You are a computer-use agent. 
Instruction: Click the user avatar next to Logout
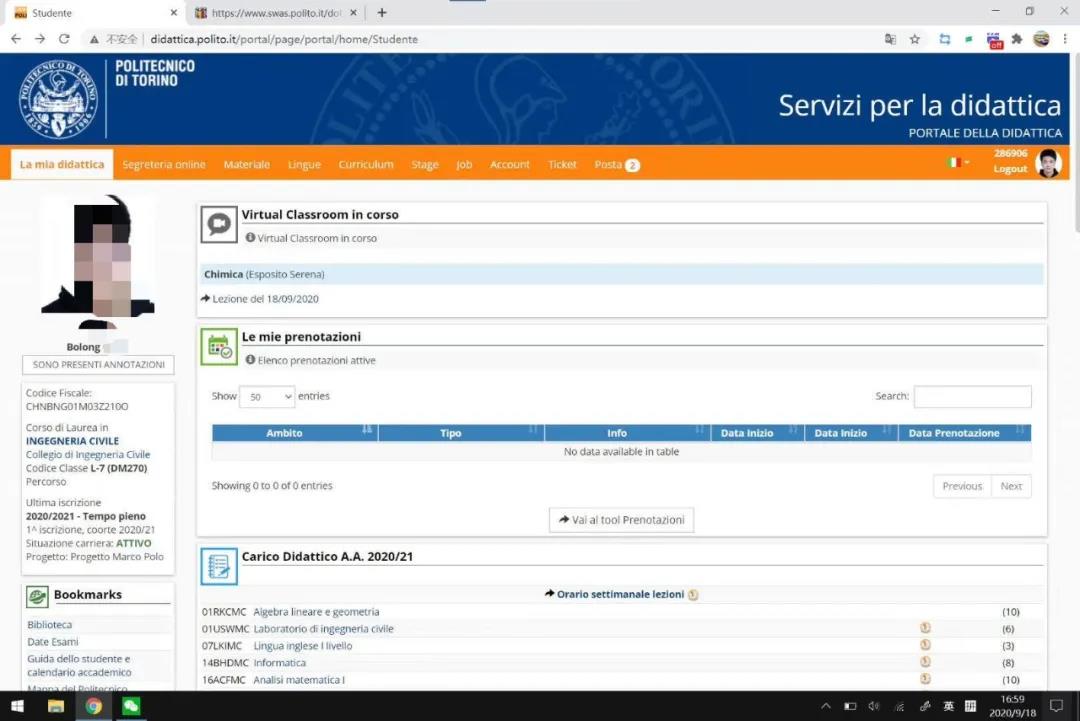coord(1048,163)
